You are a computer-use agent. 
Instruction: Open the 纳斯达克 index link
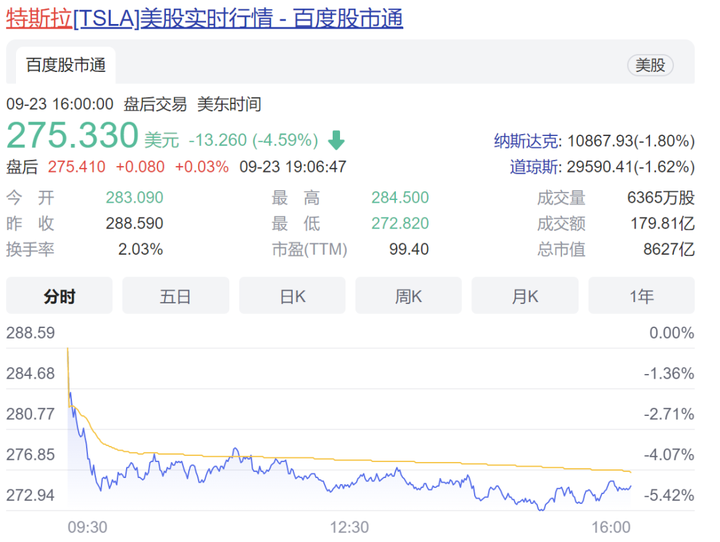click(x=528, y=141)
